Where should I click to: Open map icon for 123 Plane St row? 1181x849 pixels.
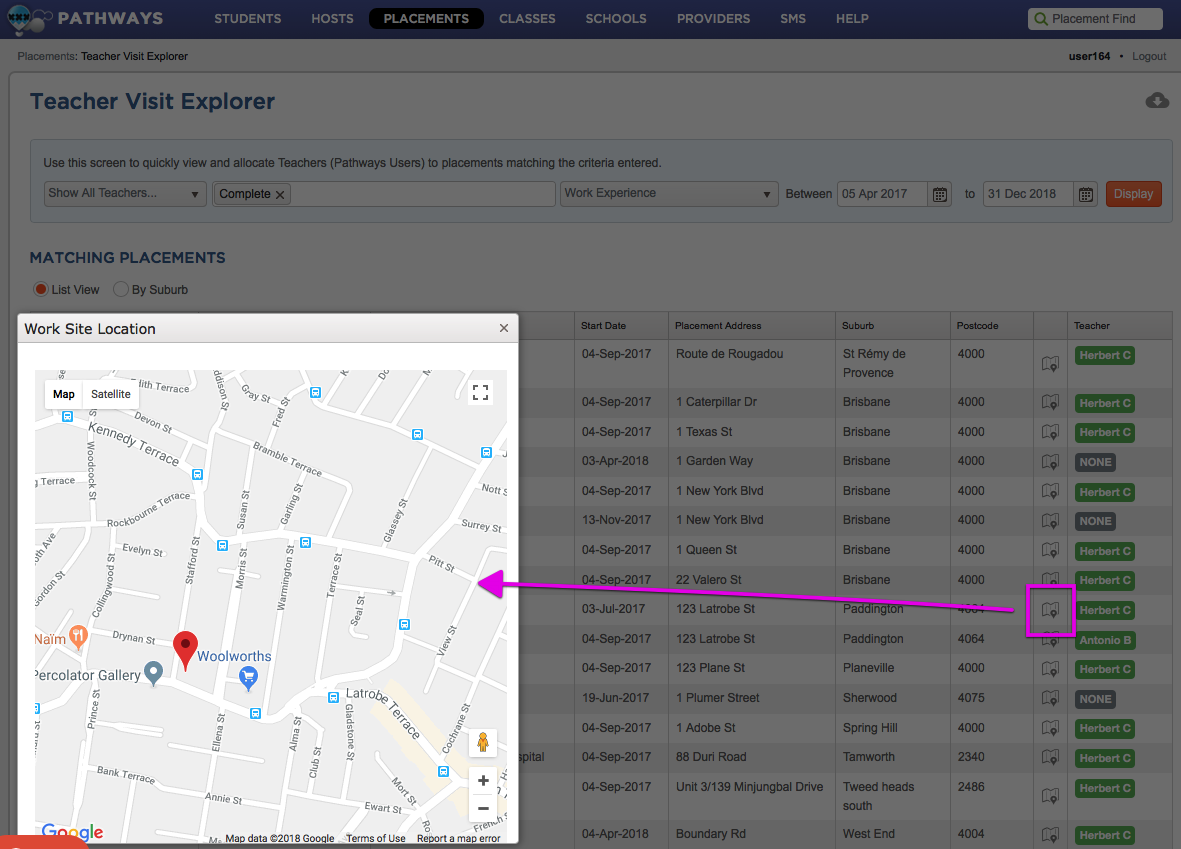click(x=1050, y=669)
